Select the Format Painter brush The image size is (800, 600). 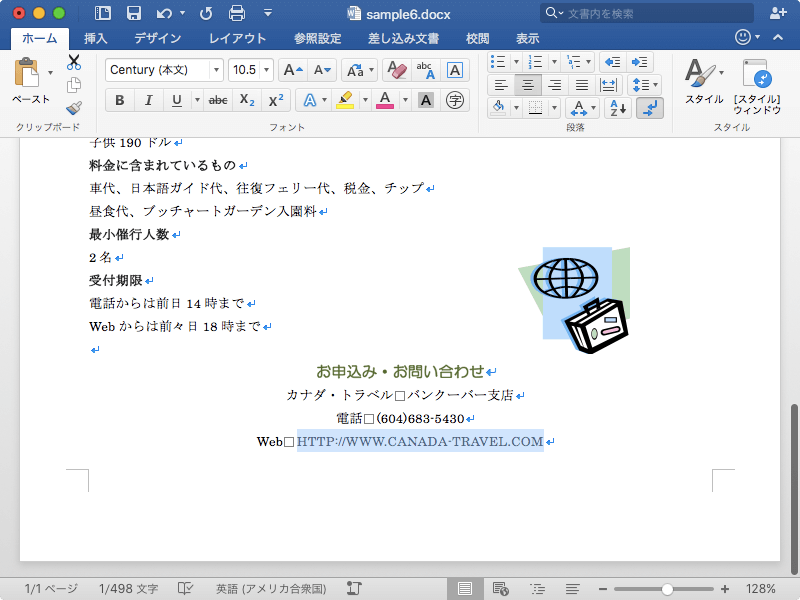(74, 108)
